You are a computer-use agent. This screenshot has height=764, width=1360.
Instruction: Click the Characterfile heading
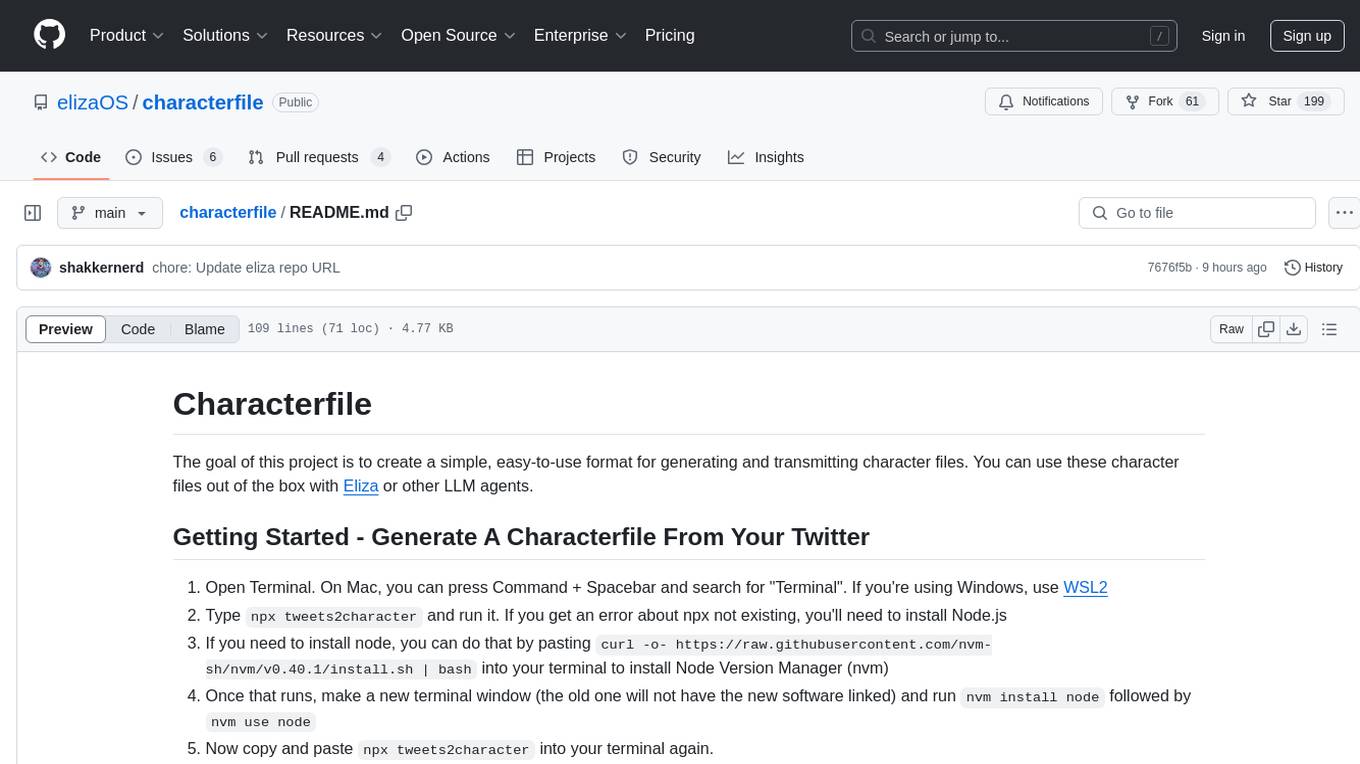(272, 404)
